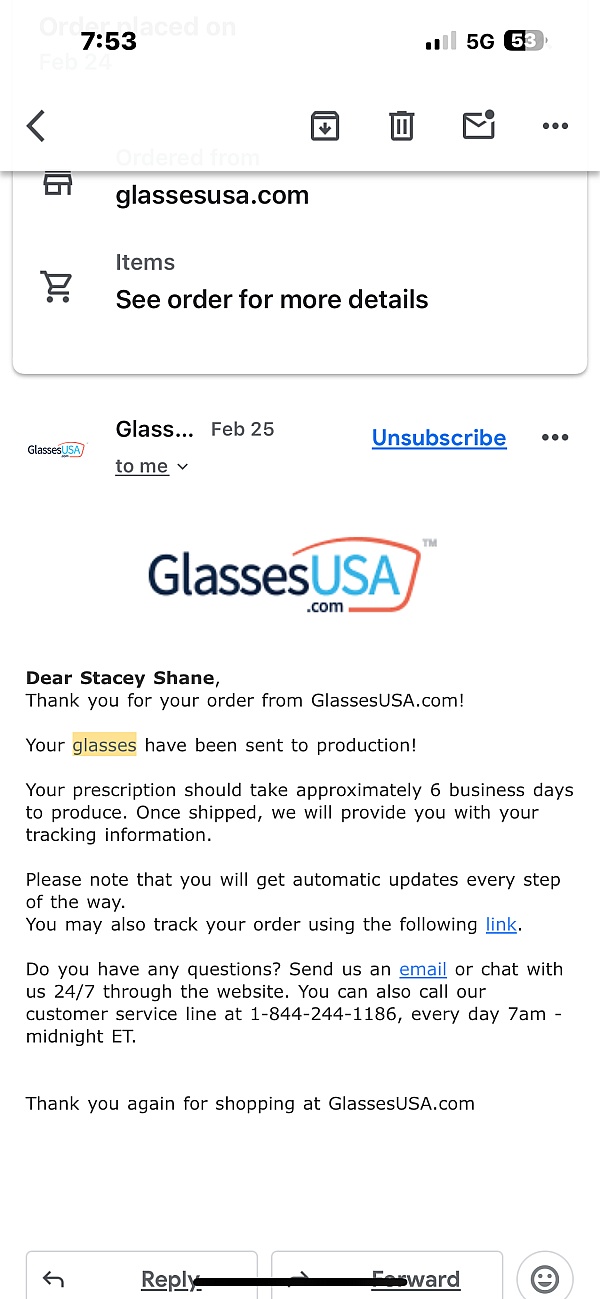
Task: Send an 'email' via the hyperlink
Action: pyautogui.click(x=422, y=969)
